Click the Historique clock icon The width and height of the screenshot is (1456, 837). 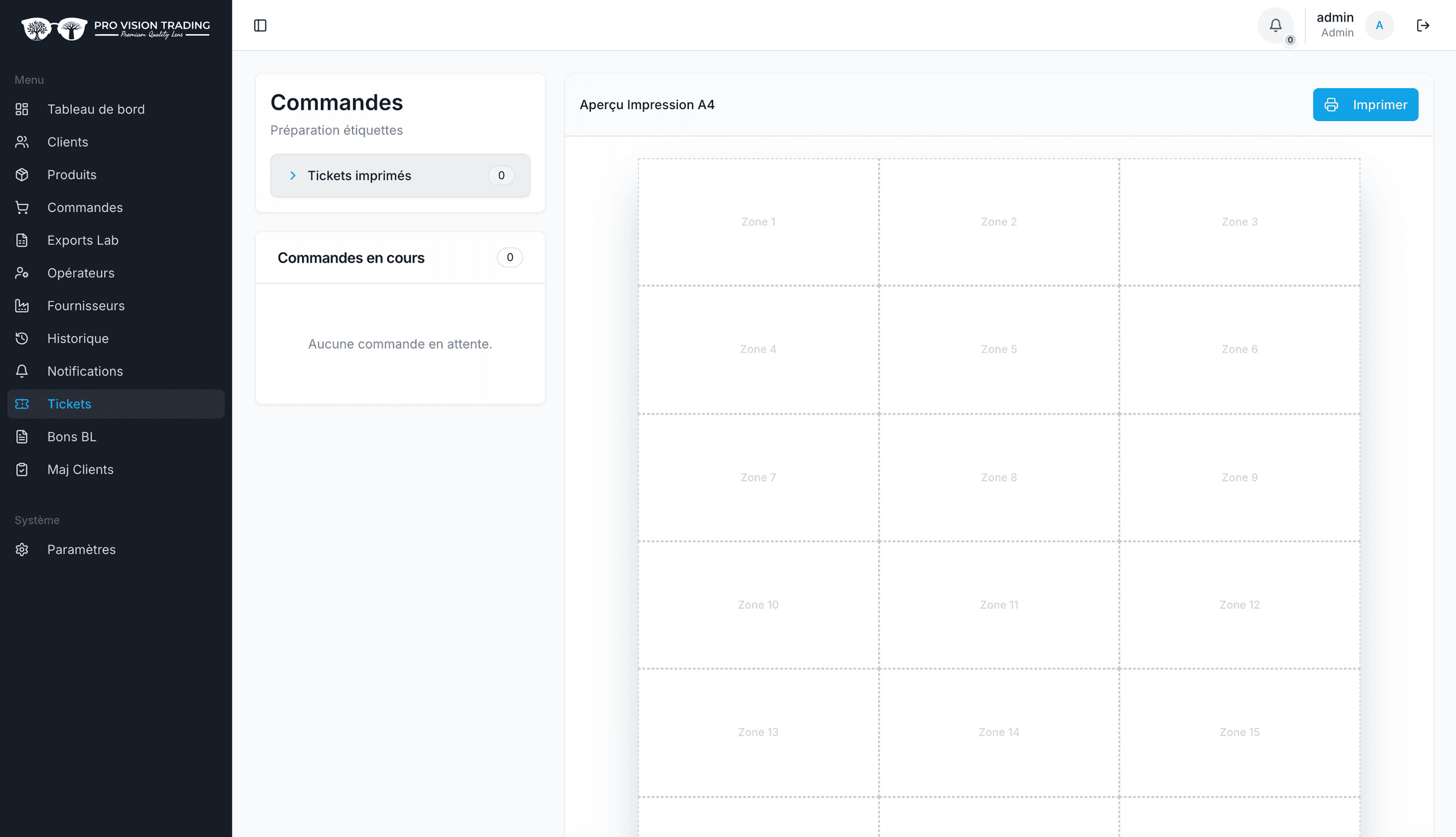pyautogui.click(x=22, y=338)
